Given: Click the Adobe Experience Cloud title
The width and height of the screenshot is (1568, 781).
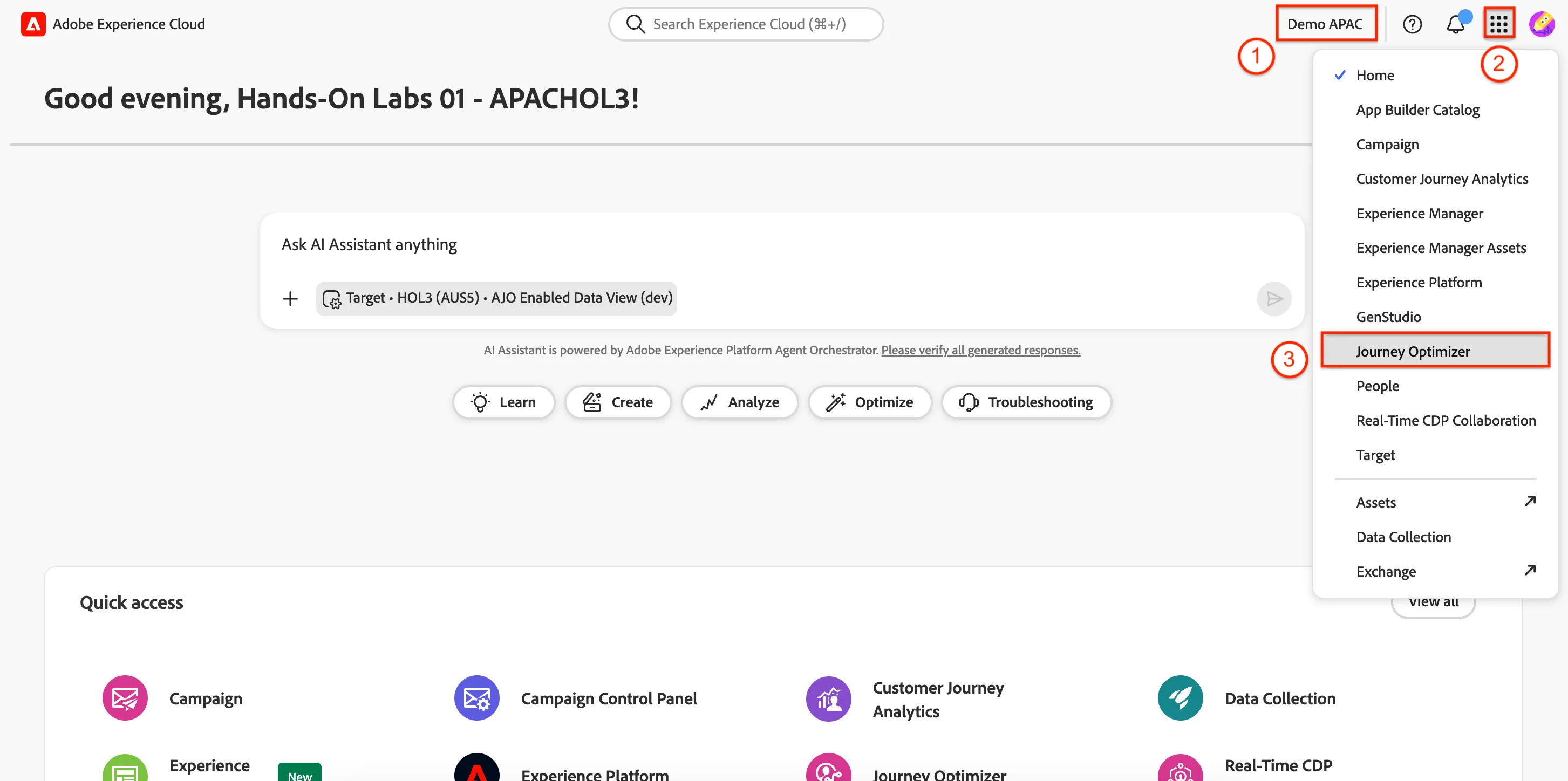Looking at the screenshot, I should tap(129, 24).
